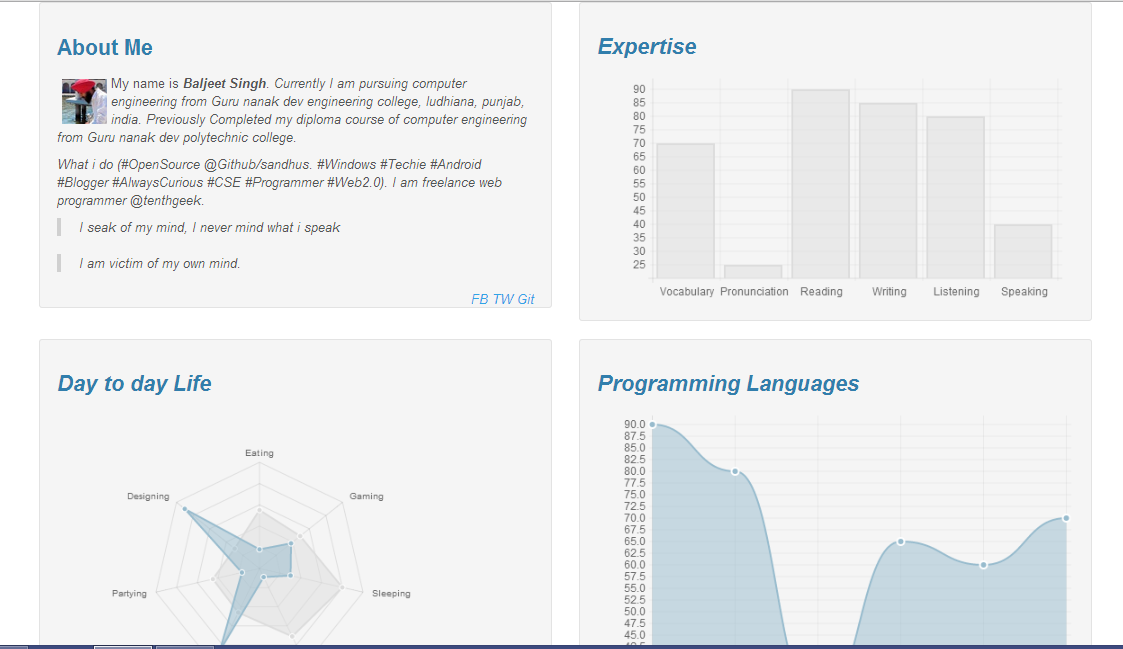Click the 90 value on Expertise y-axis
The image size is (1123, 649).
pos(639,90)
